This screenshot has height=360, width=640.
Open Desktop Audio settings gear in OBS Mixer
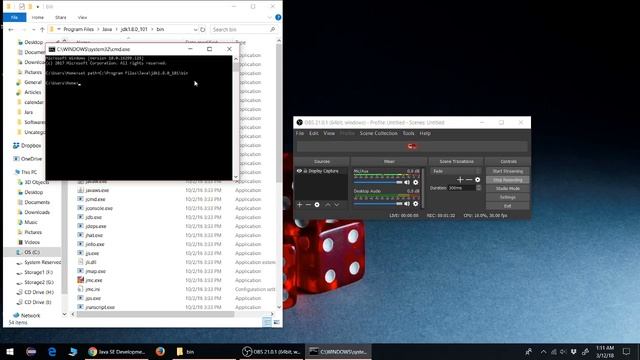416,203
